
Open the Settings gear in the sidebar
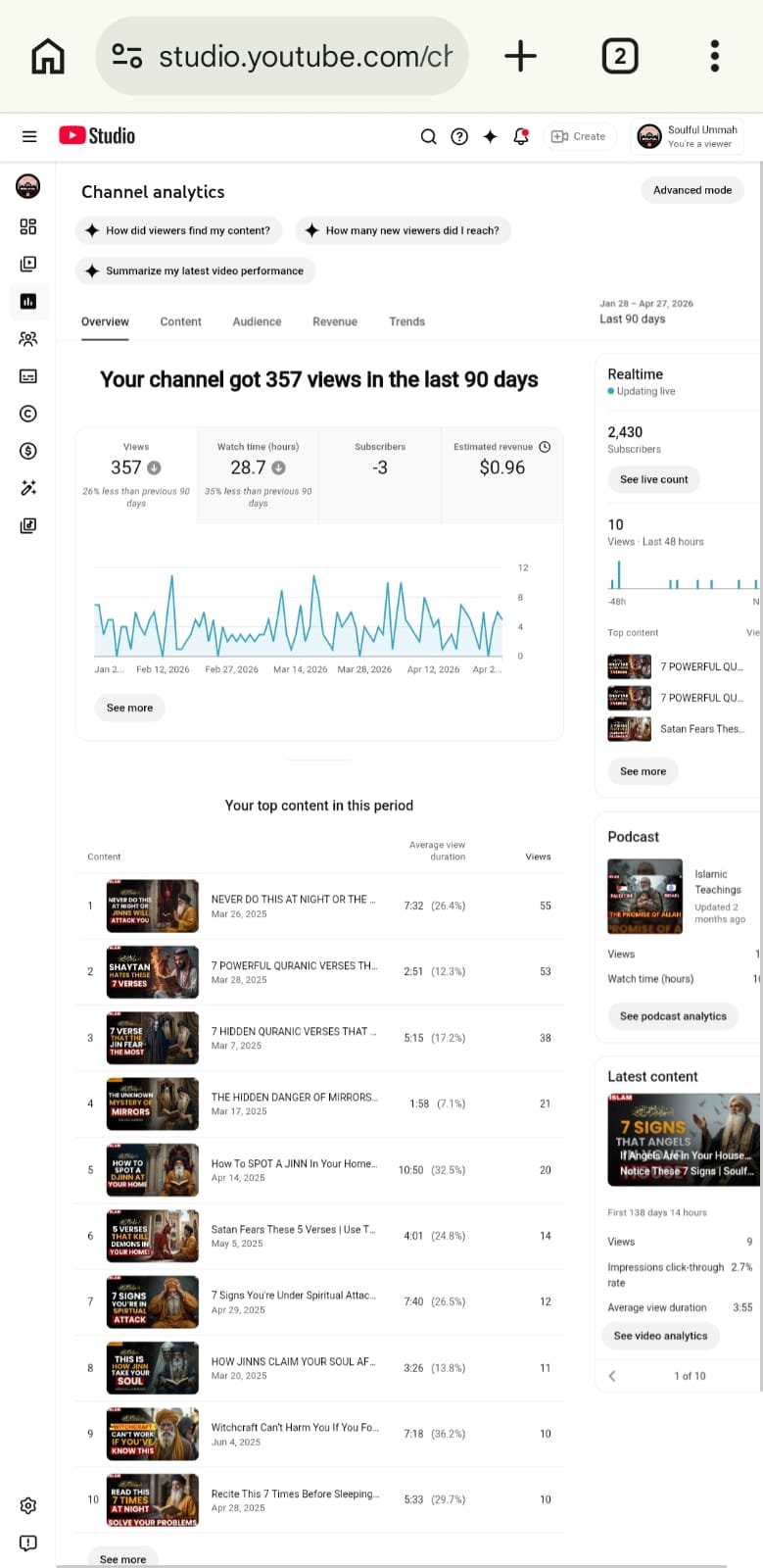28,1505
